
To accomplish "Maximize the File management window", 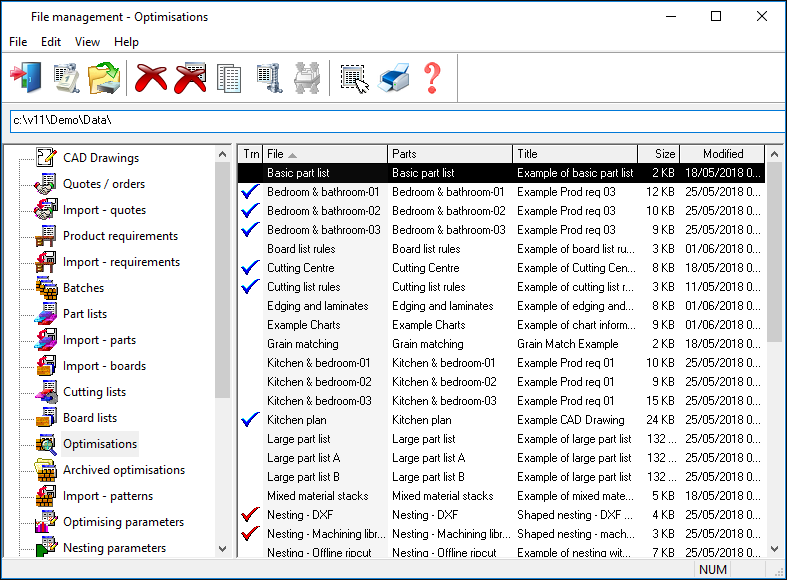I will tap(716, 17).
